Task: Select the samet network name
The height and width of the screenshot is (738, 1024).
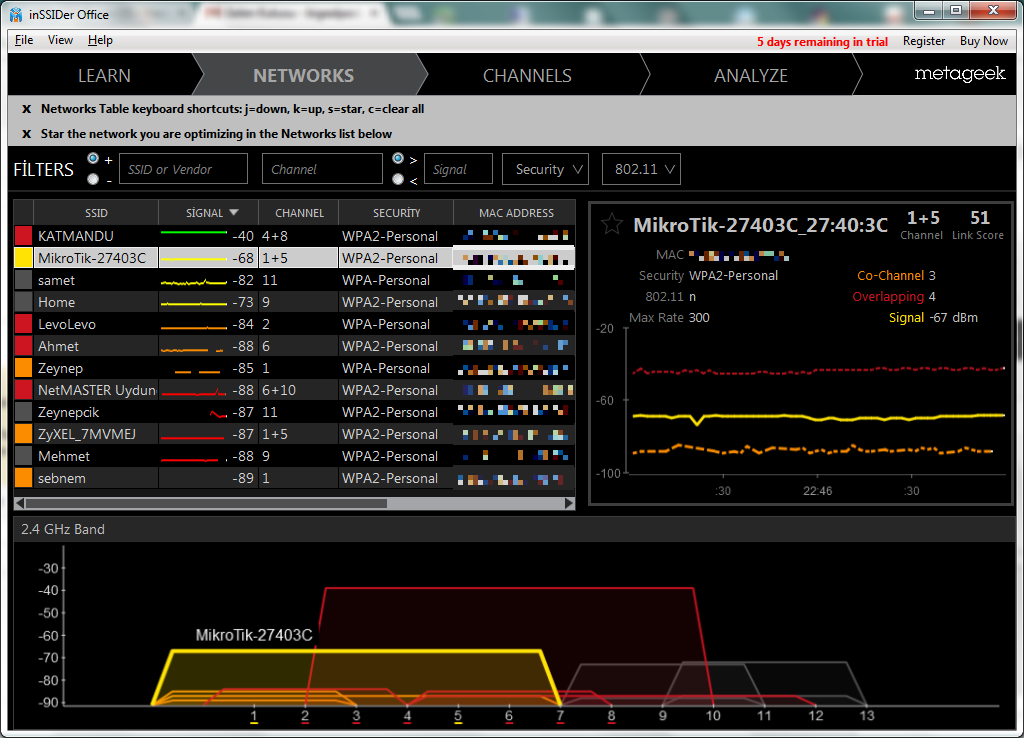Action: point(56,280)
